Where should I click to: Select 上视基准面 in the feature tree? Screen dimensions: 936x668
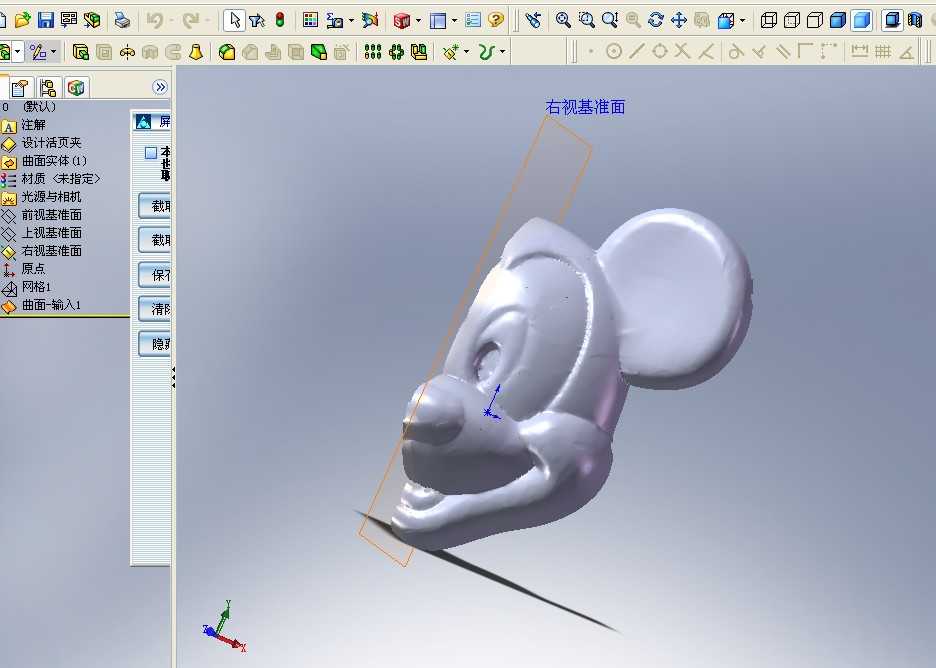point(51,232)
